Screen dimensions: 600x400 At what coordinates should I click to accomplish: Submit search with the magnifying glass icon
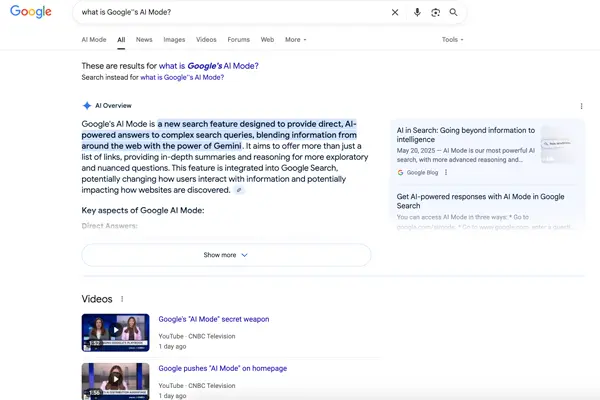[453, 12]
